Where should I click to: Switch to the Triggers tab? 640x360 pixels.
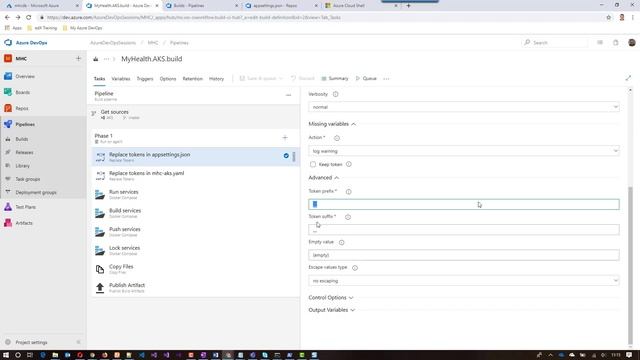click(x=145, y=78)
